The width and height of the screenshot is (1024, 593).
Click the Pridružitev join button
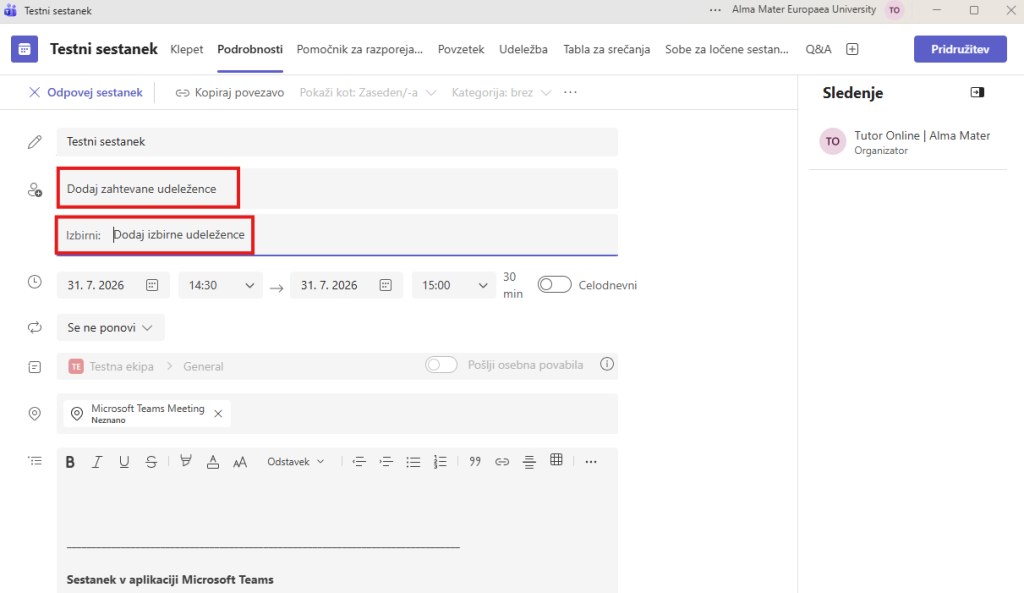coord(960,49)
